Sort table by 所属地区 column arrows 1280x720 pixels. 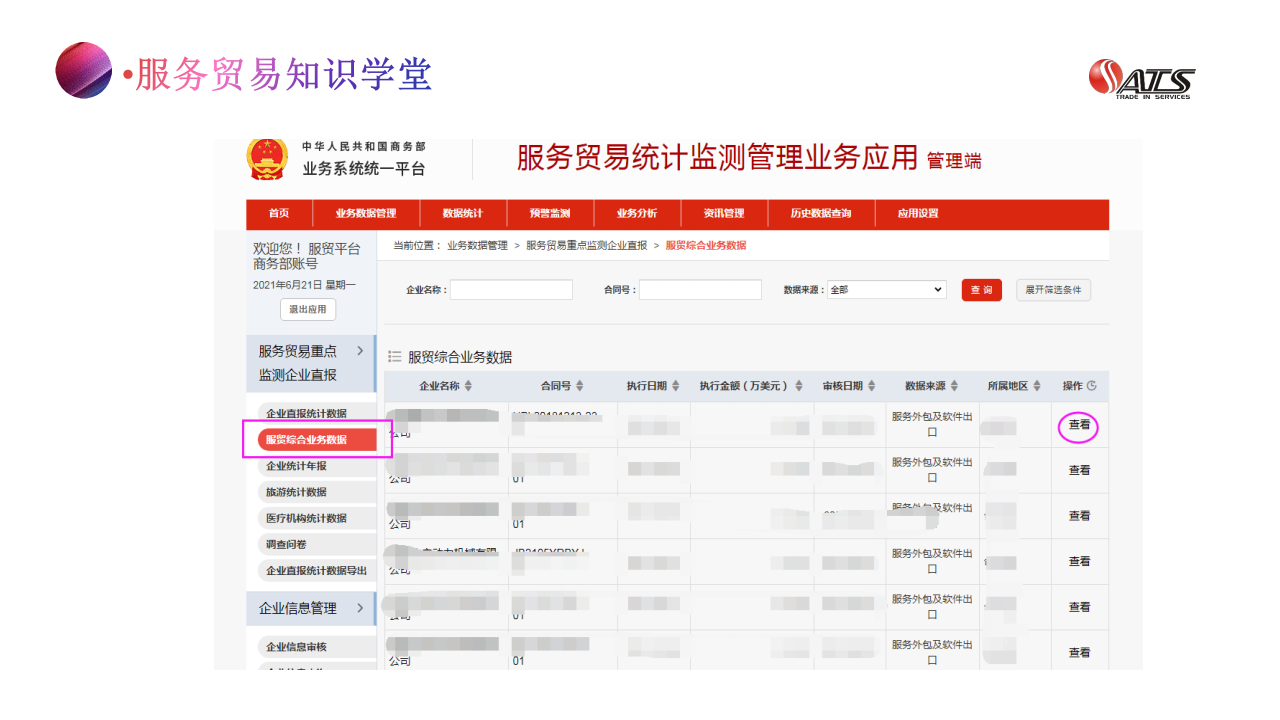[1037, 386]
